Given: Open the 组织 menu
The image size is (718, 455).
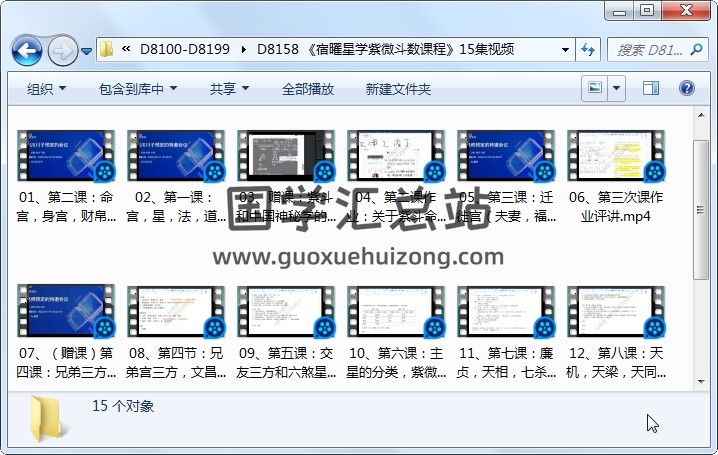Looking at the screenshot, I should (46, 89).
